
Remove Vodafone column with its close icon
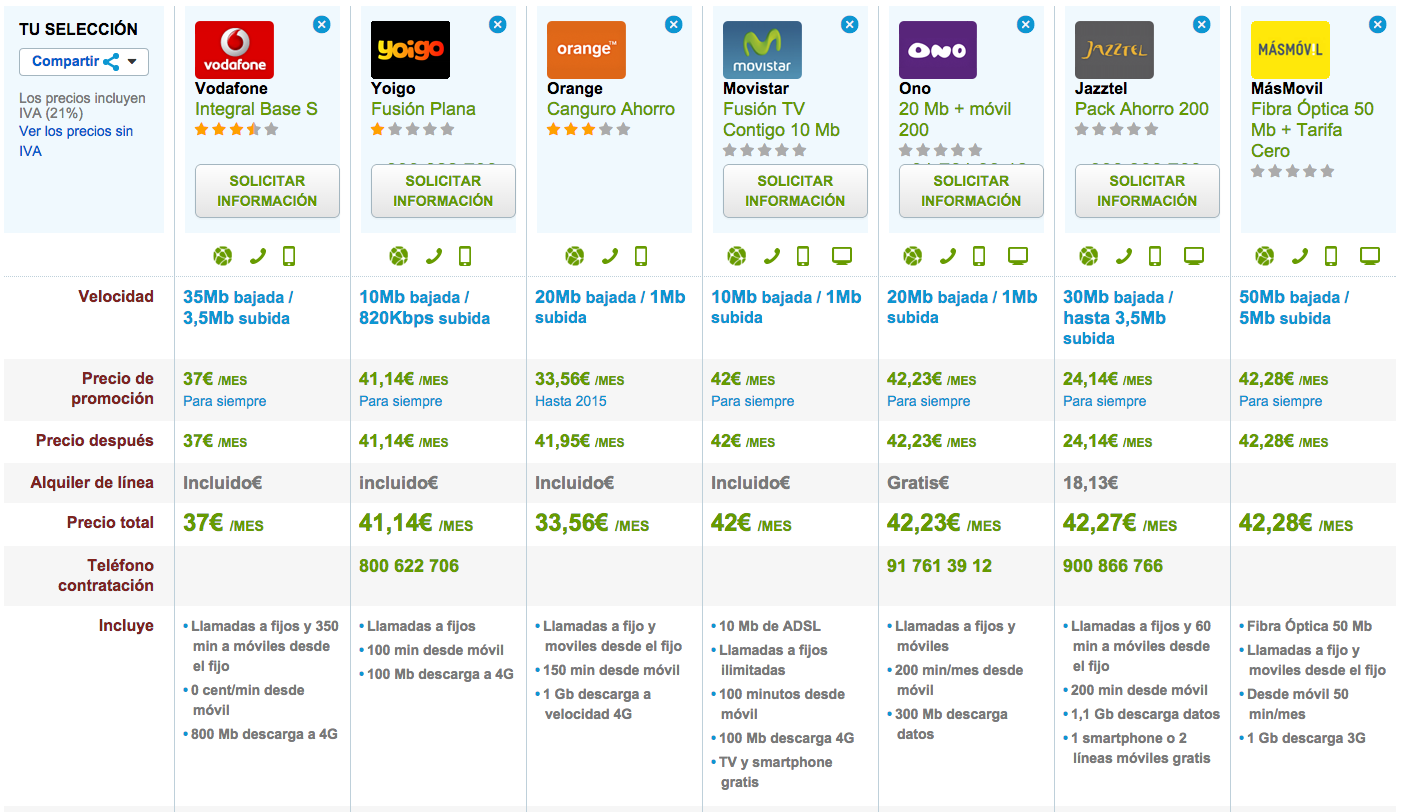click(321, 25)
